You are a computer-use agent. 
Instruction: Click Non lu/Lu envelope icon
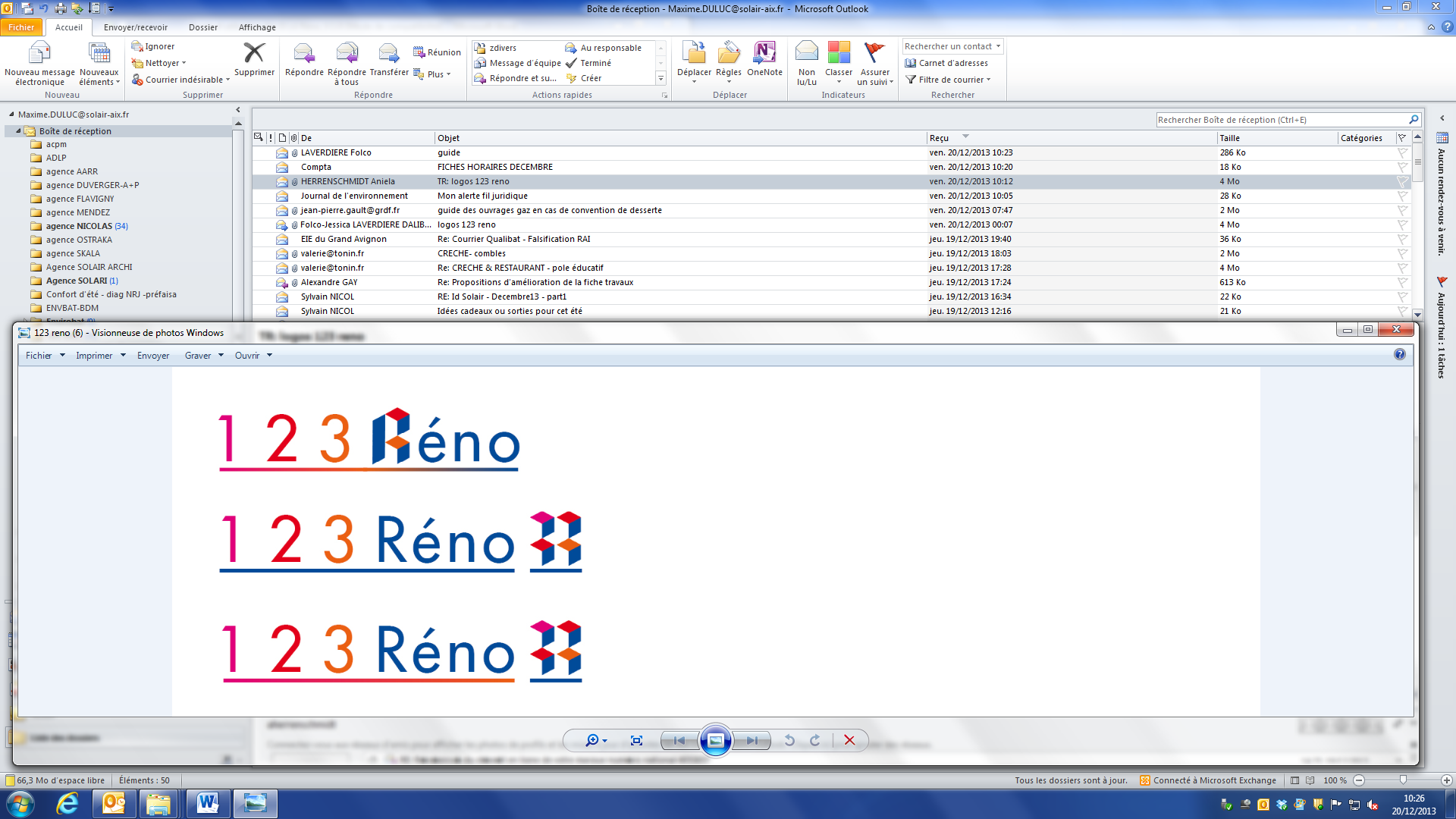pos(806,52)
